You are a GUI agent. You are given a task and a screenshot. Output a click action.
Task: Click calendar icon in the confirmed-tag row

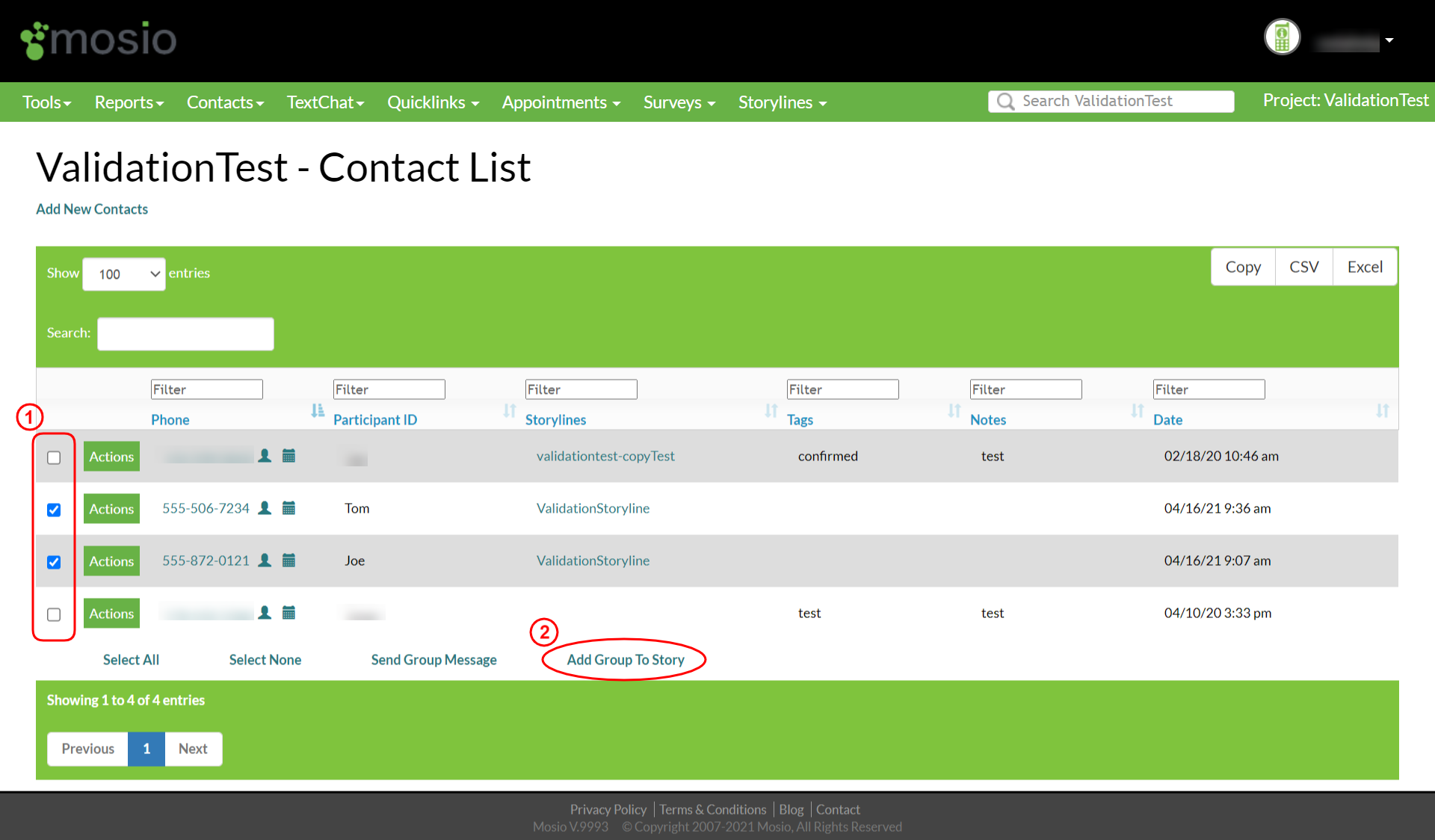(x=288, y=456)
